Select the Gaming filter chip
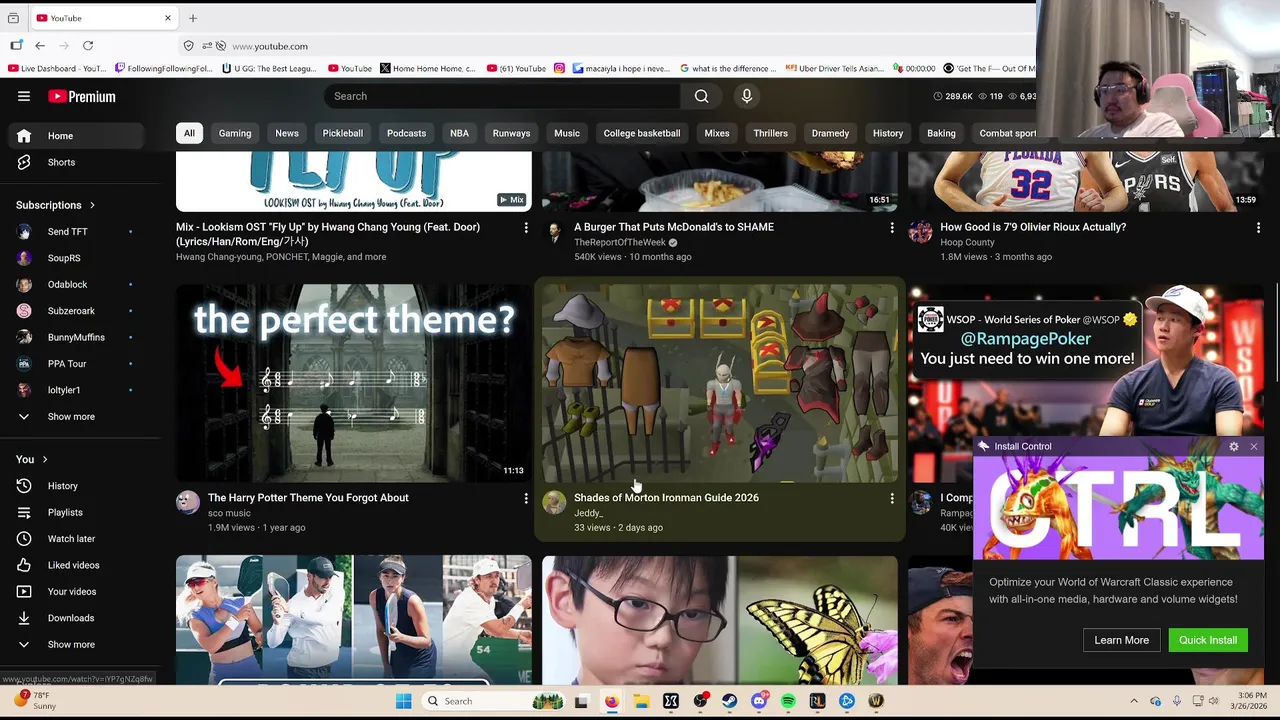This screenshot has height=720, width=1280. (x=235, y=133)
